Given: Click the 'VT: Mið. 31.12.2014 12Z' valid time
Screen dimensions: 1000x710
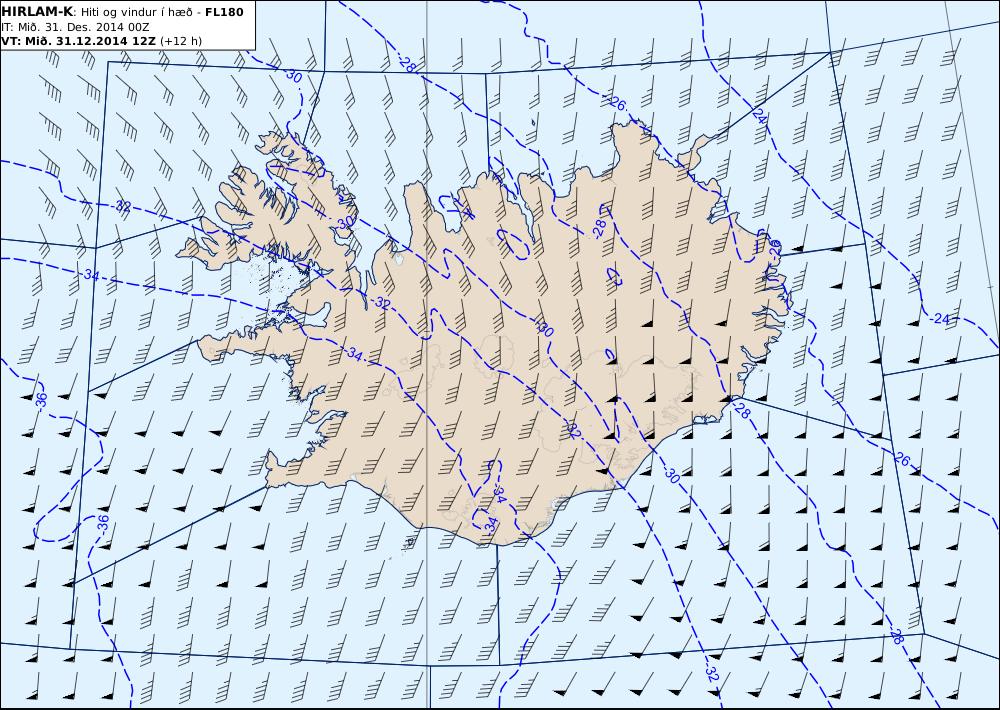Looking at the screenshot, I should pyautogui.click(x=78, y=41).
